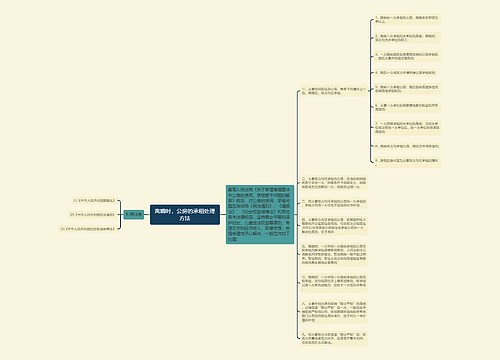The width and height of the screenshot is (500, 360).
Task: Open reference [2] at the middle left
Action: coord(93,215)
